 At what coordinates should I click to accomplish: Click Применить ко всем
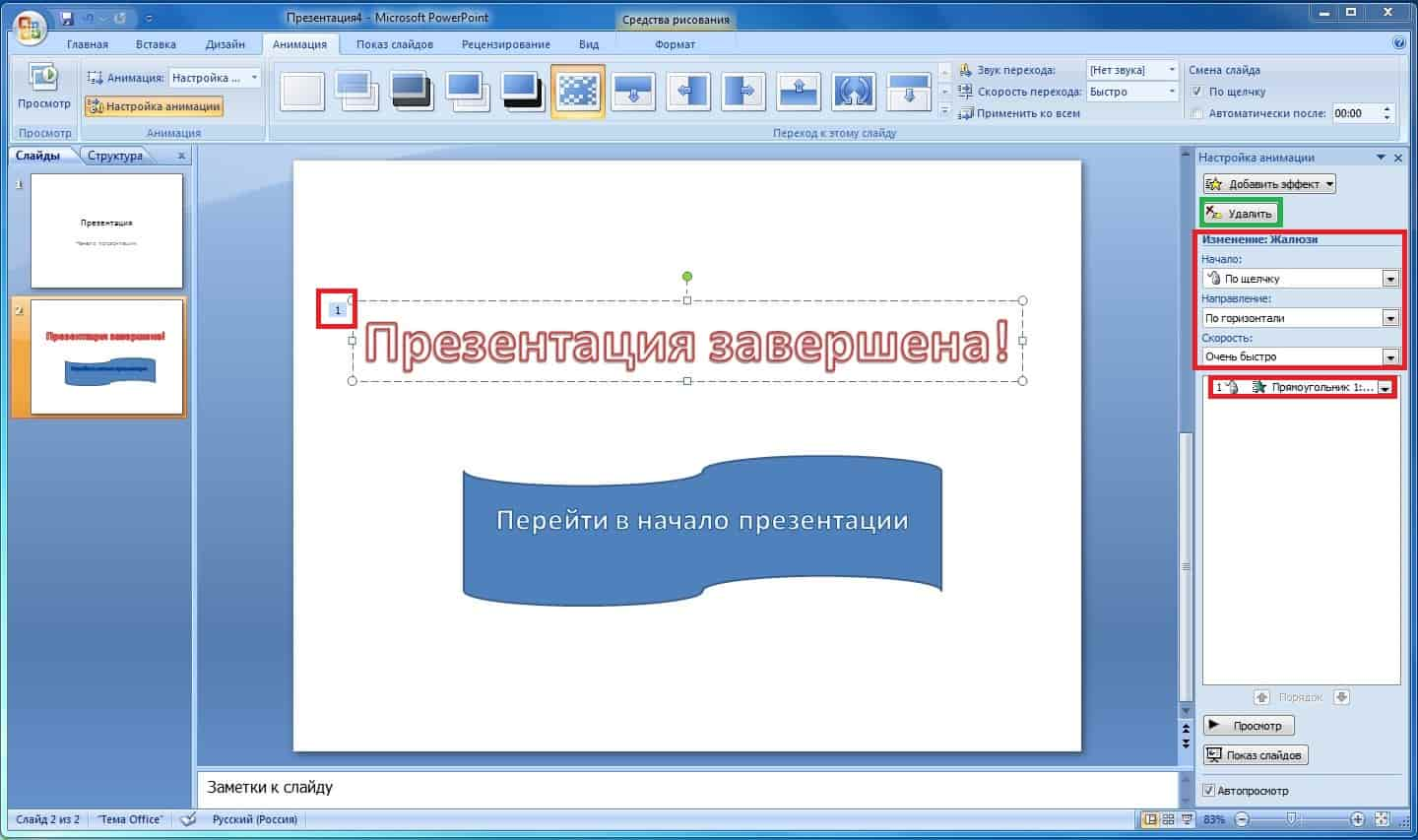click(x=1019, y=113)
